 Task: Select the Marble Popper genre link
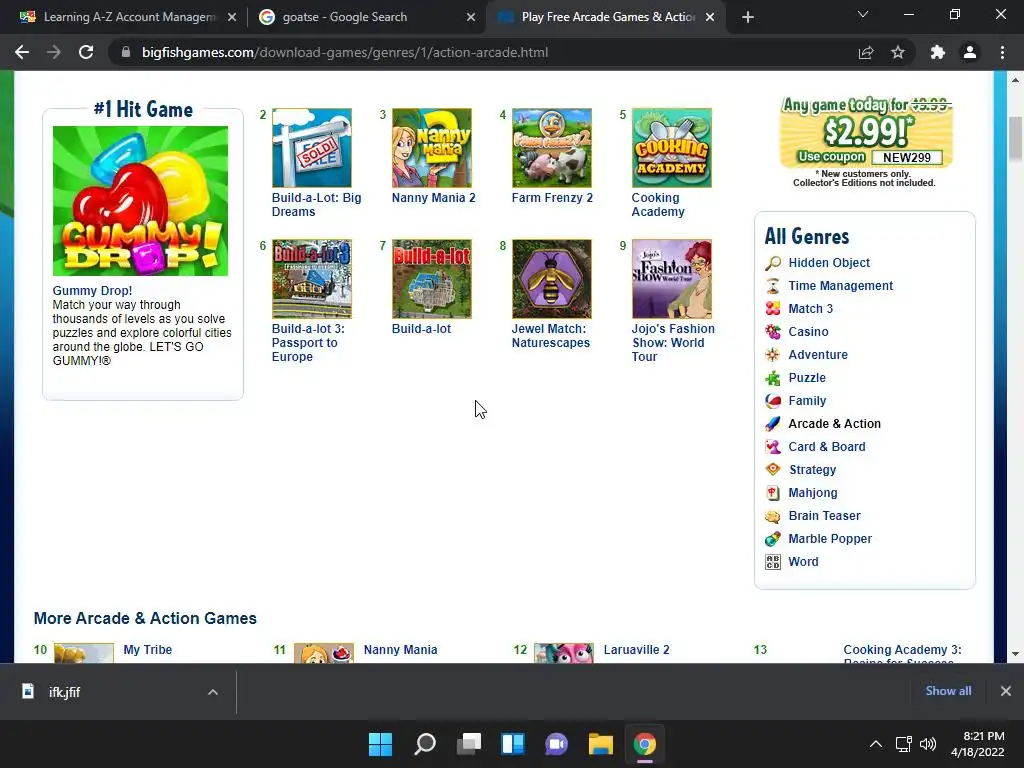[x=830, y=539]
